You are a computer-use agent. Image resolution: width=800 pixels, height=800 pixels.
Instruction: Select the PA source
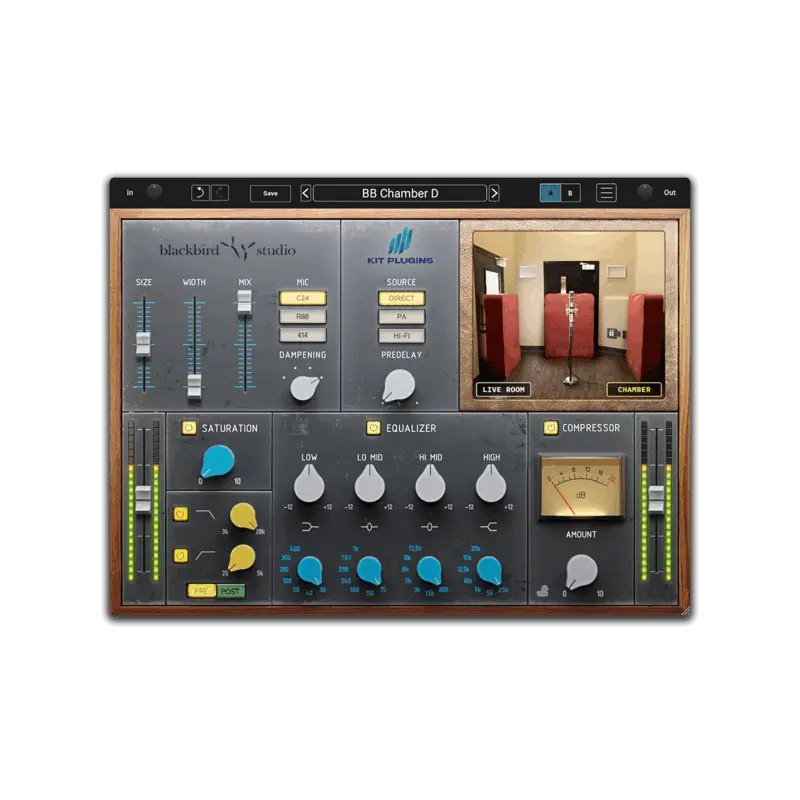pyautogui.click(x=402, y=317)
